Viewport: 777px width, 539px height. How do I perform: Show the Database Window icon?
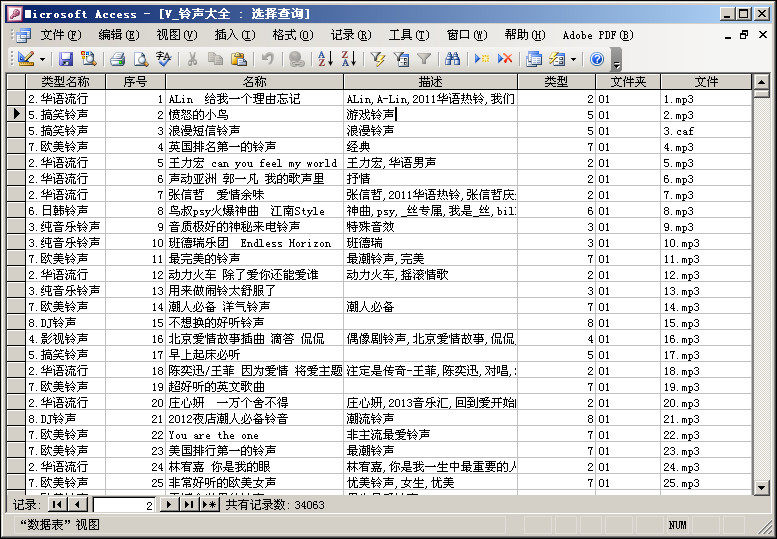tap(534, 59)
